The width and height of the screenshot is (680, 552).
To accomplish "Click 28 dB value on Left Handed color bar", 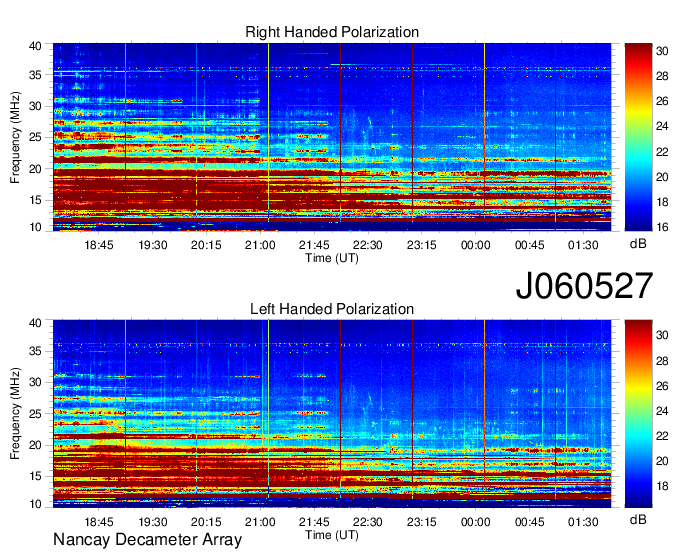I will [x=662, y=361].
